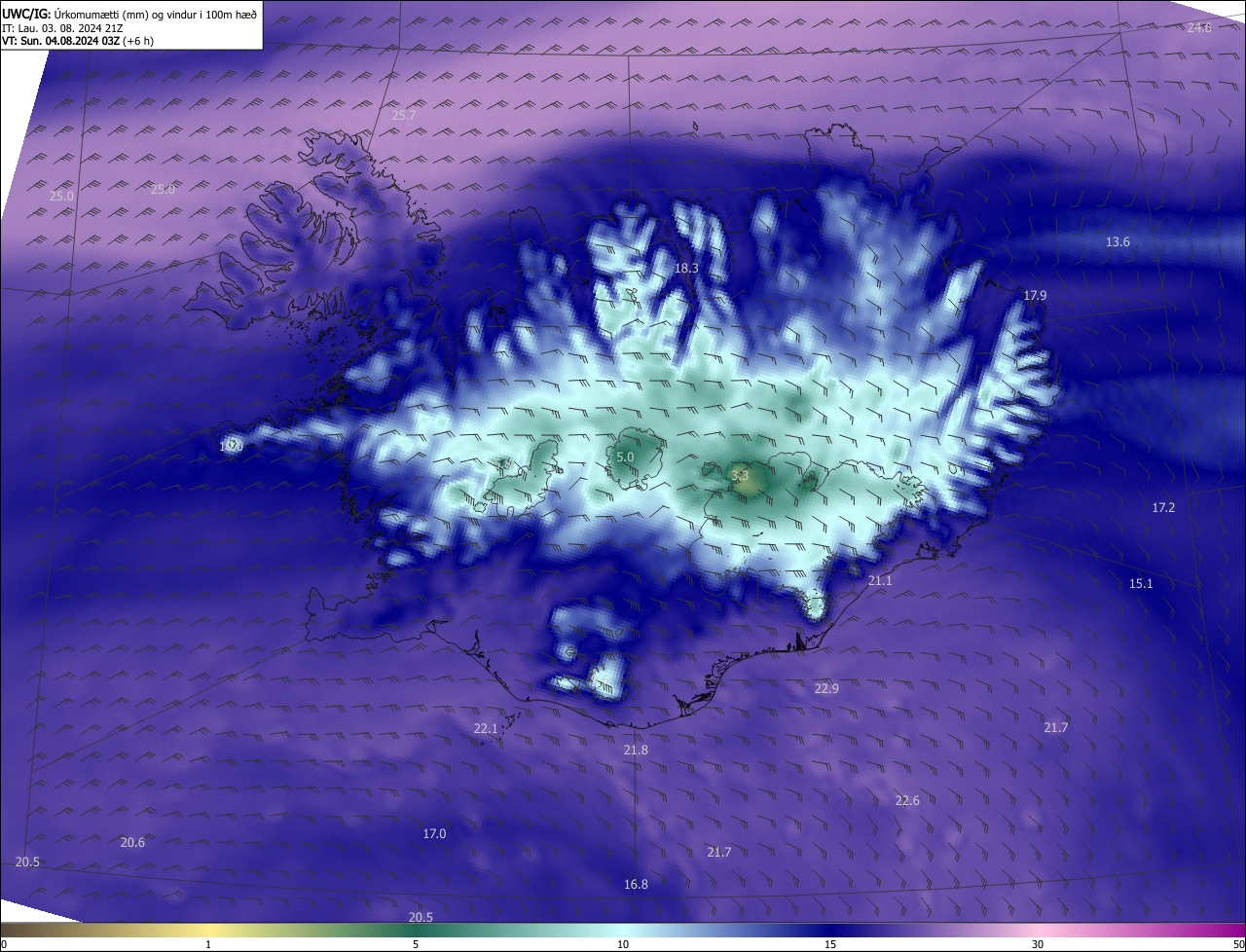Click the 22.9 value label
The image size is (1246, 952).
click(826, 688)
